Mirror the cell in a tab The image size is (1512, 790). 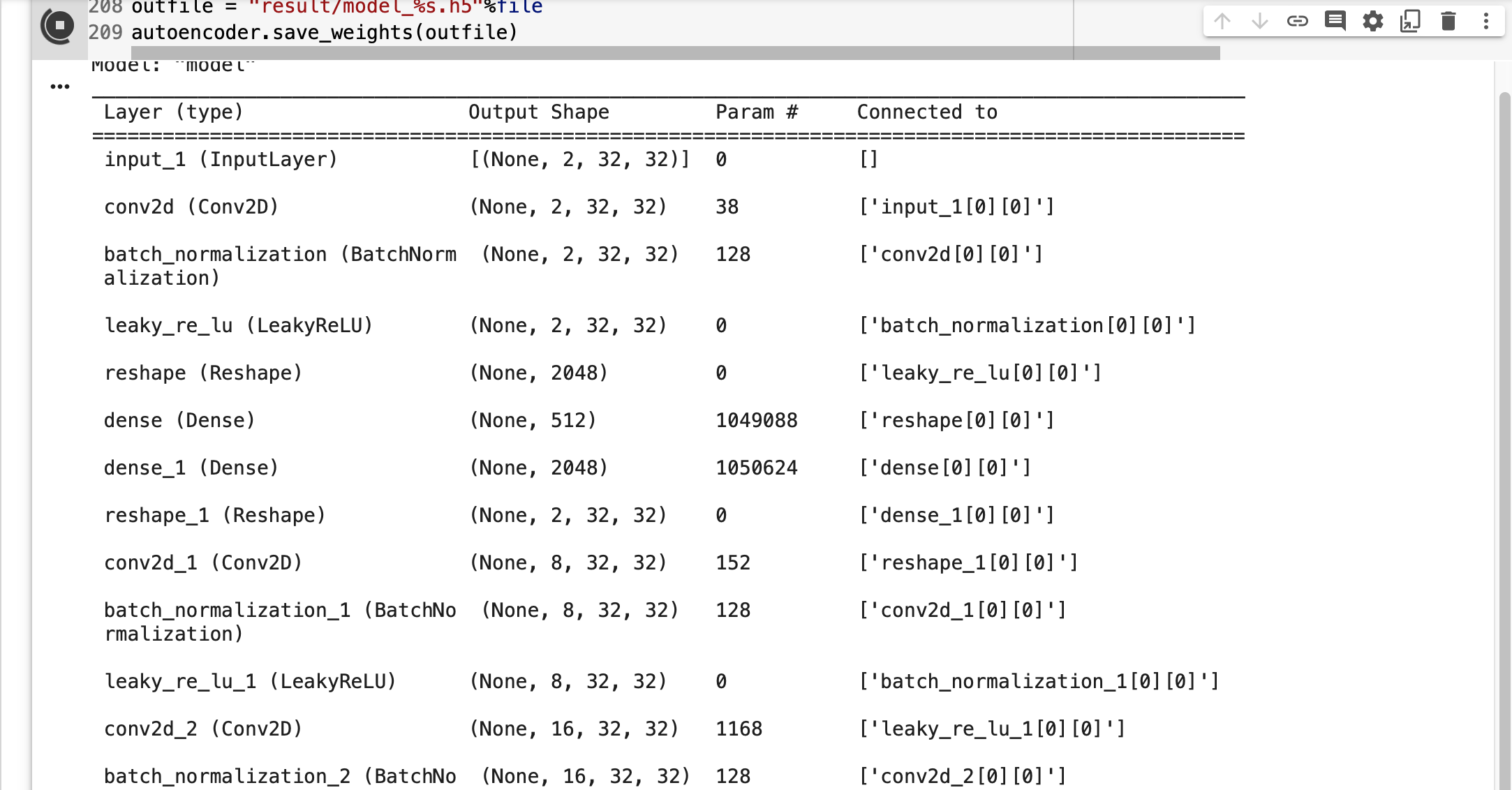coord(1410,22)
